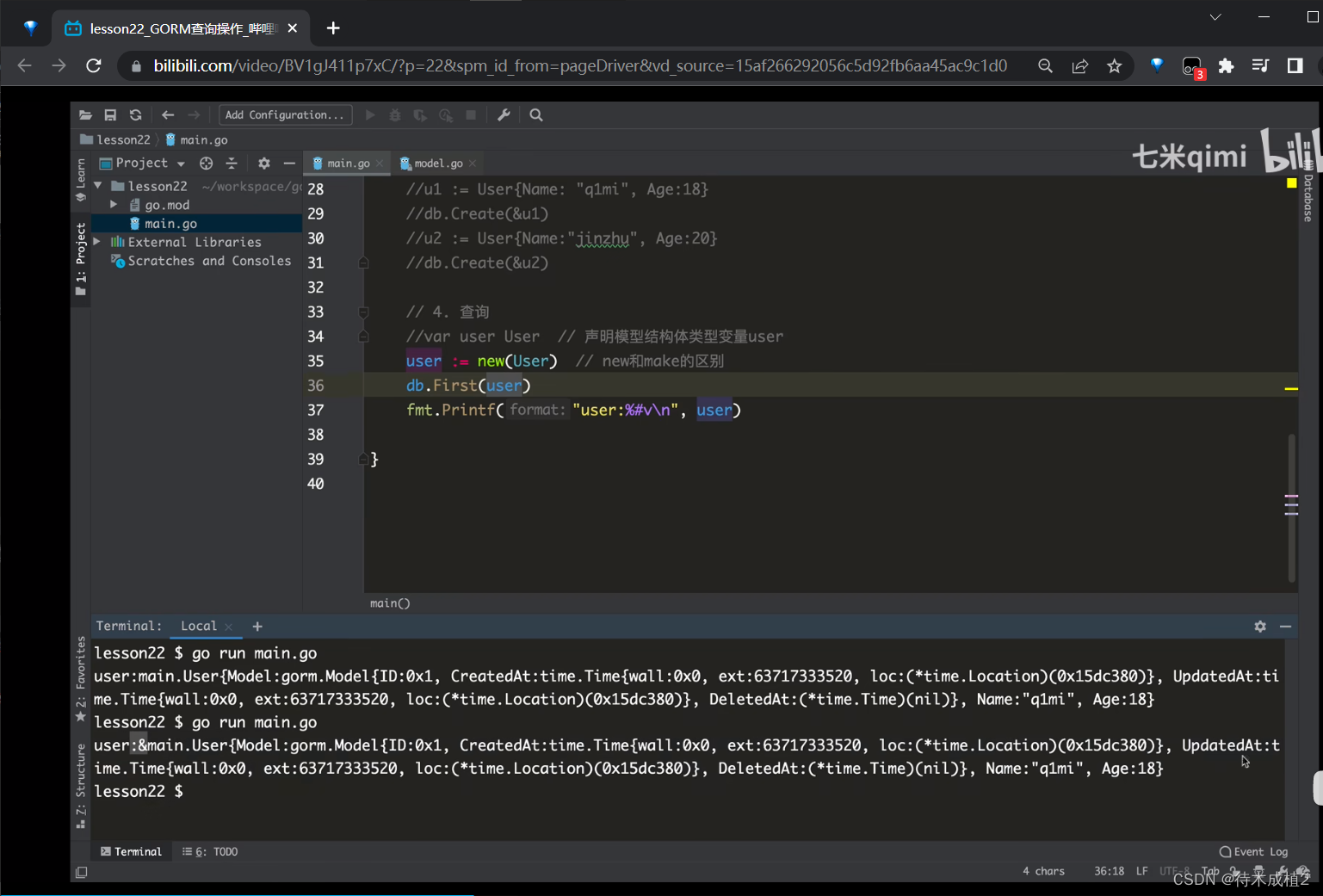1323x896 pixels.
Task: Bookmark this page with the star icon
Action: [1115, 66]
